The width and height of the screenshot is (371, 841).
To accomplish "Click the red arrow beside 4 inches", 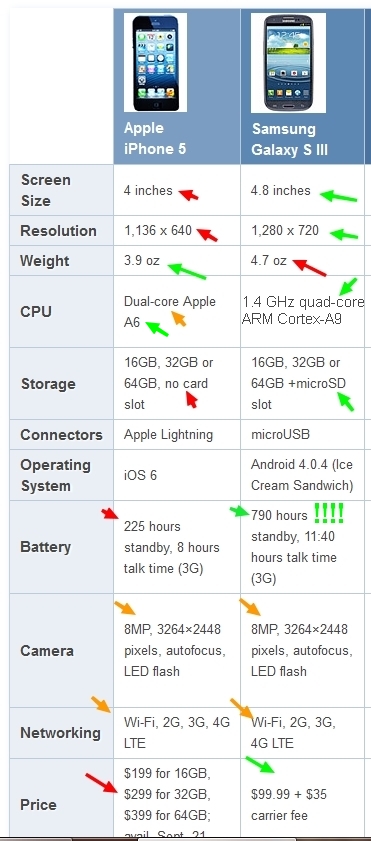I will point(189,194).
